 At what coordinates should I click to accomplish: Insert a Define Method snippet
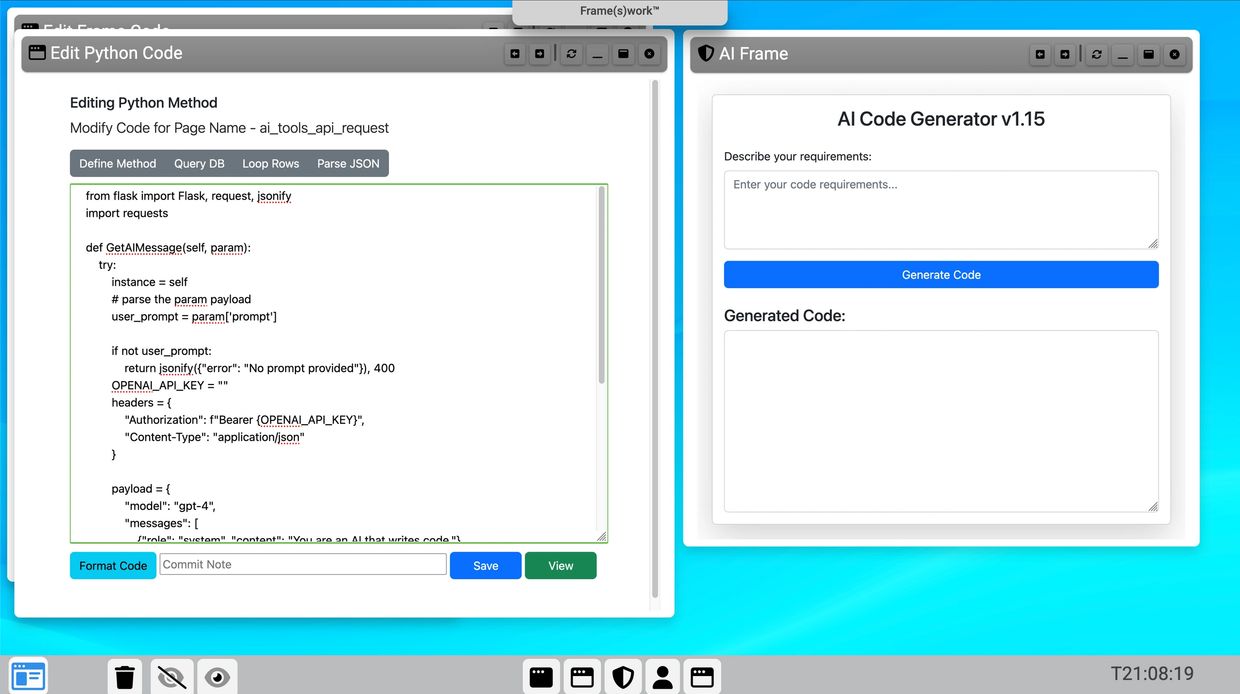click(x=118, y=163)
